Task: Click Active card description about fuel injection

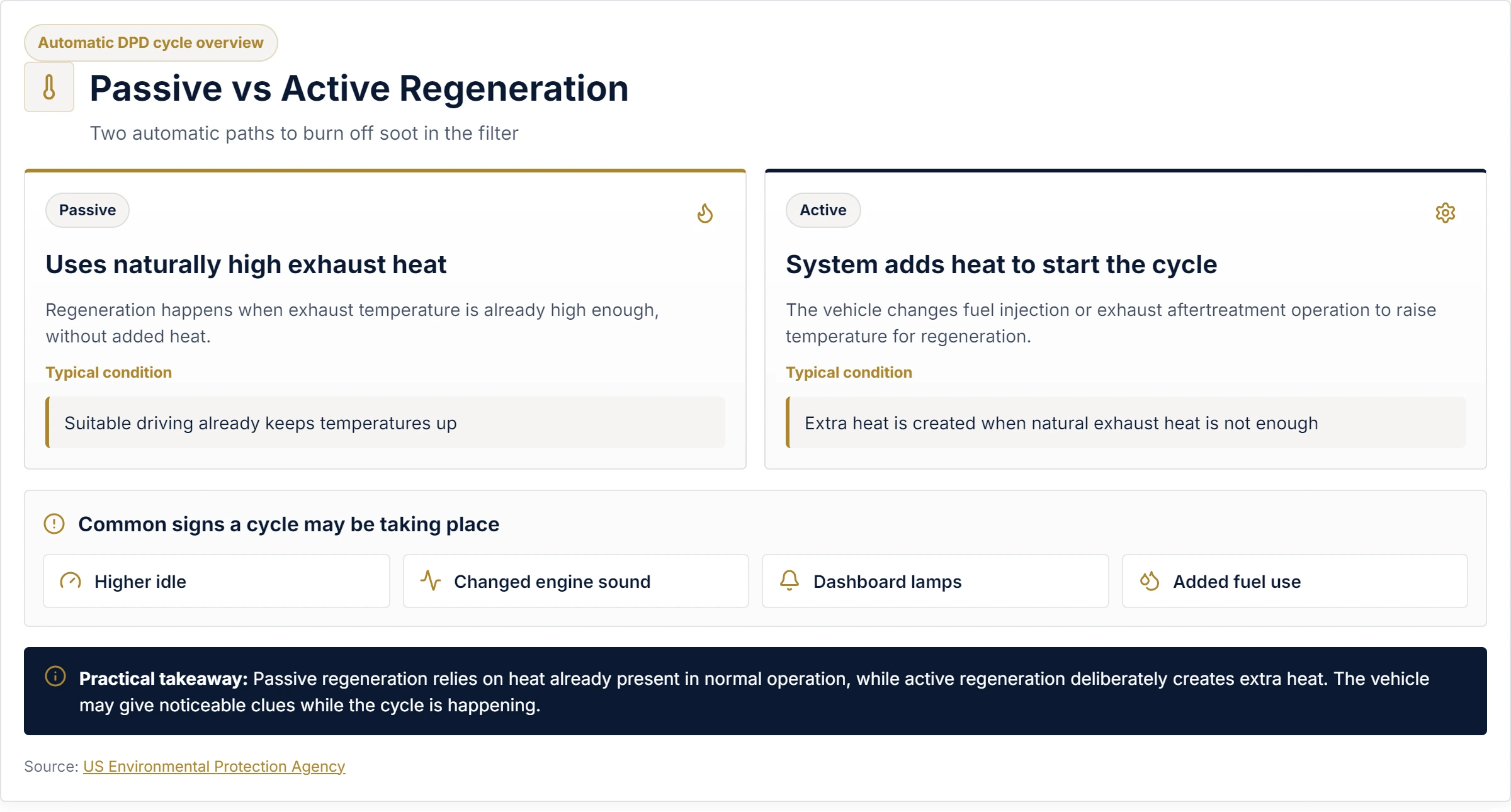Action: pos(1111,323)
